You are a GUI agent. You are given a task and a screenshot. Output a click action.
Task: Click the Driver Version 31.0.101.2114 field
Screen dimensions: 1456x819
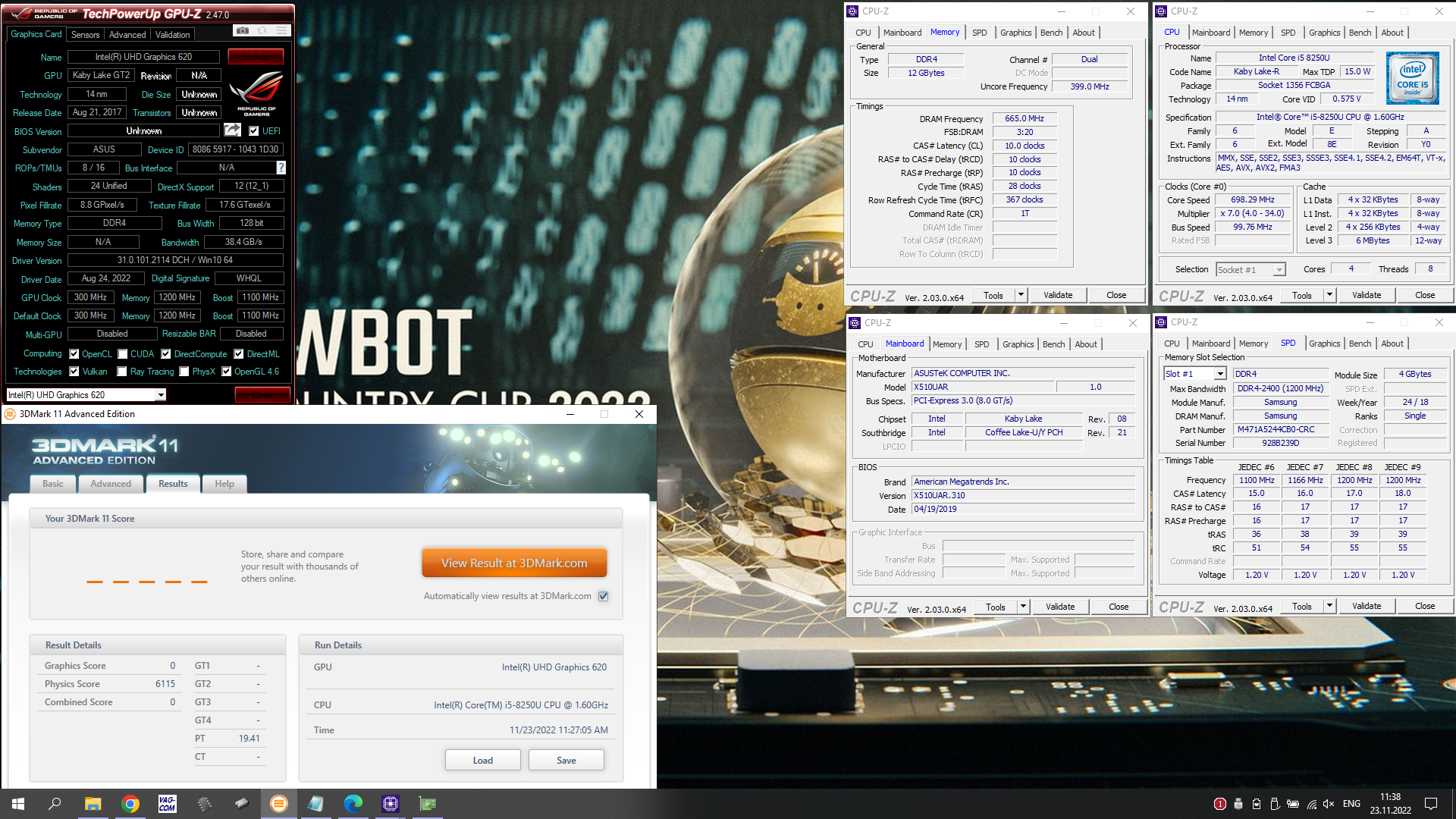(175, 260)
